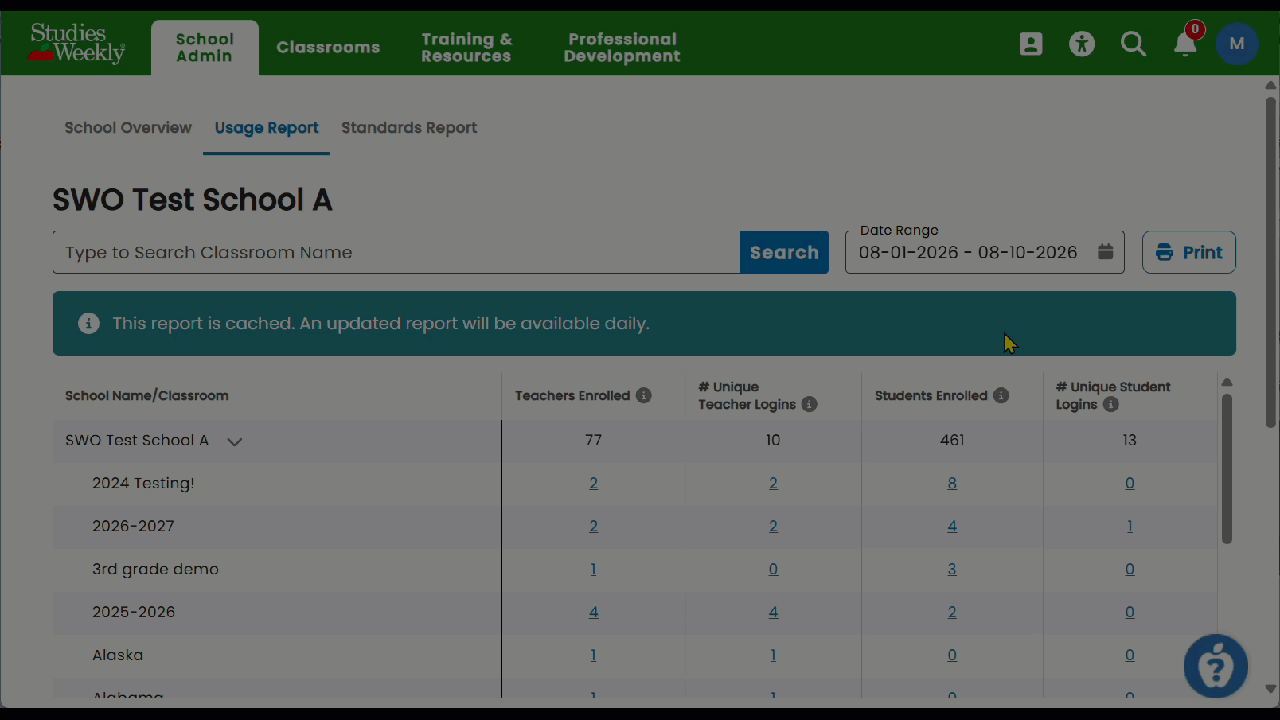Click the page scrollbar down arrow
Viewport: 1280px width, 720px height.
click(1271, 689)
